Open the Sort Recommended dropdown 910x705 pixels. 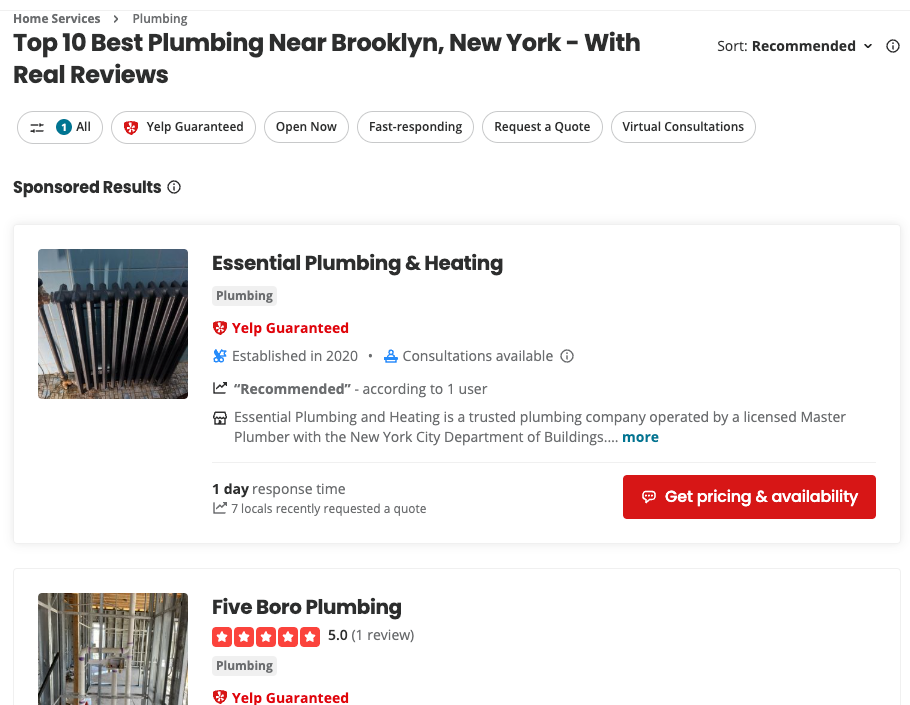[810, 46]
